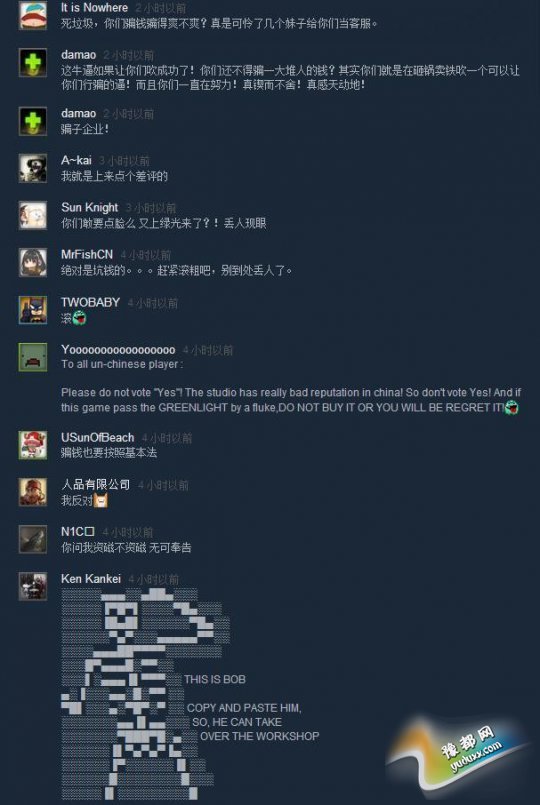The image size is (540, 805).
Task: Open It is Nowhere's Cartman avatar
Action: (33, 15)
